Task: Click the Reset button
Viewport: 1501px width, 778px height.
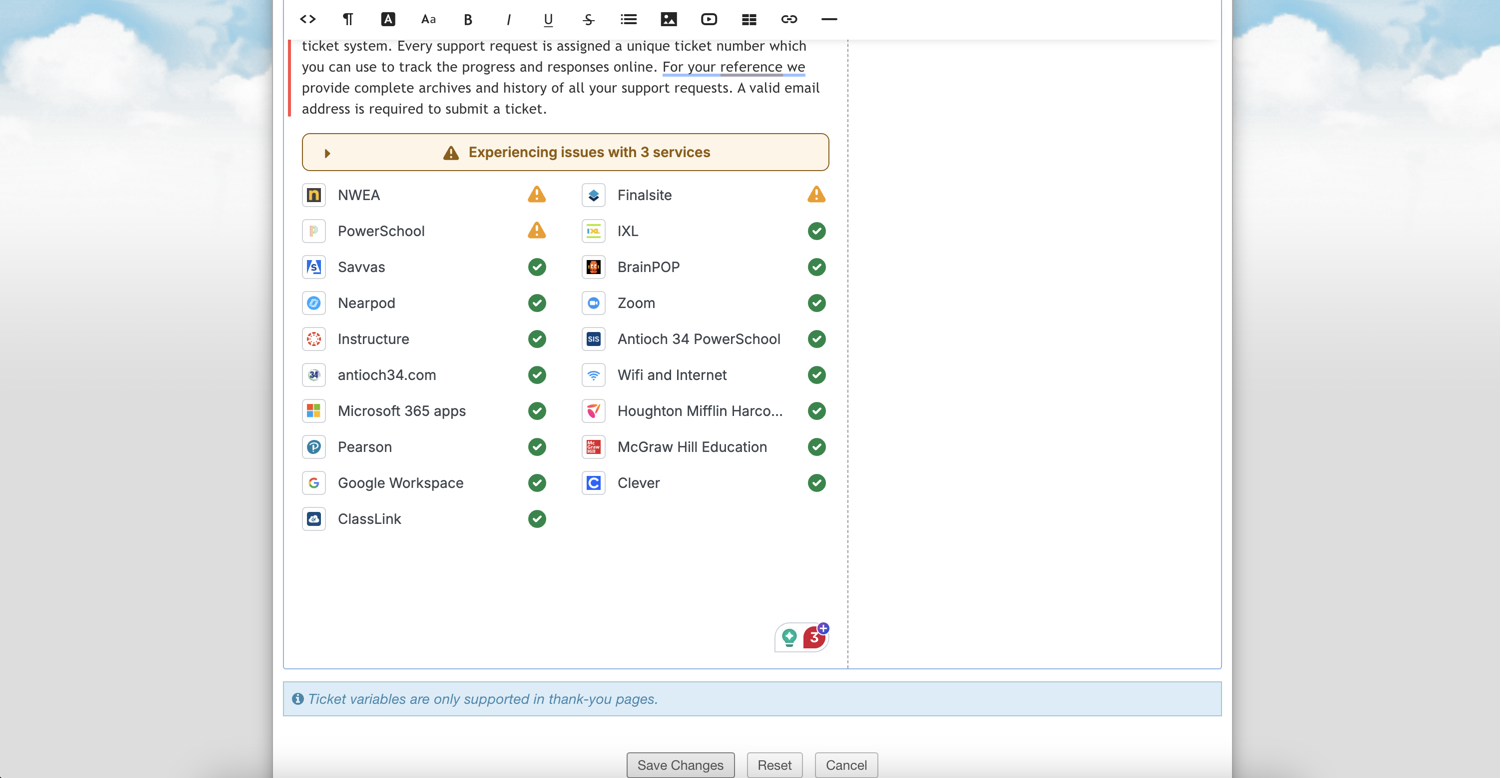Action: point(774,765)
